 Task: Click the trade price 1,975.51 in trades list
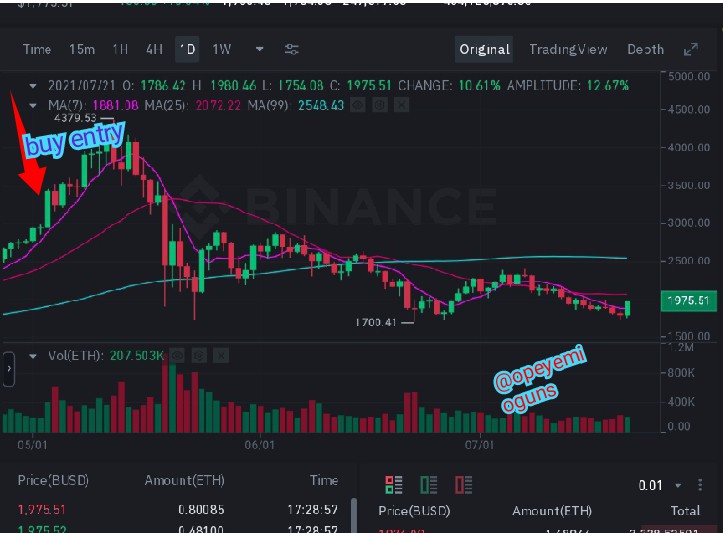click(41, 510)
